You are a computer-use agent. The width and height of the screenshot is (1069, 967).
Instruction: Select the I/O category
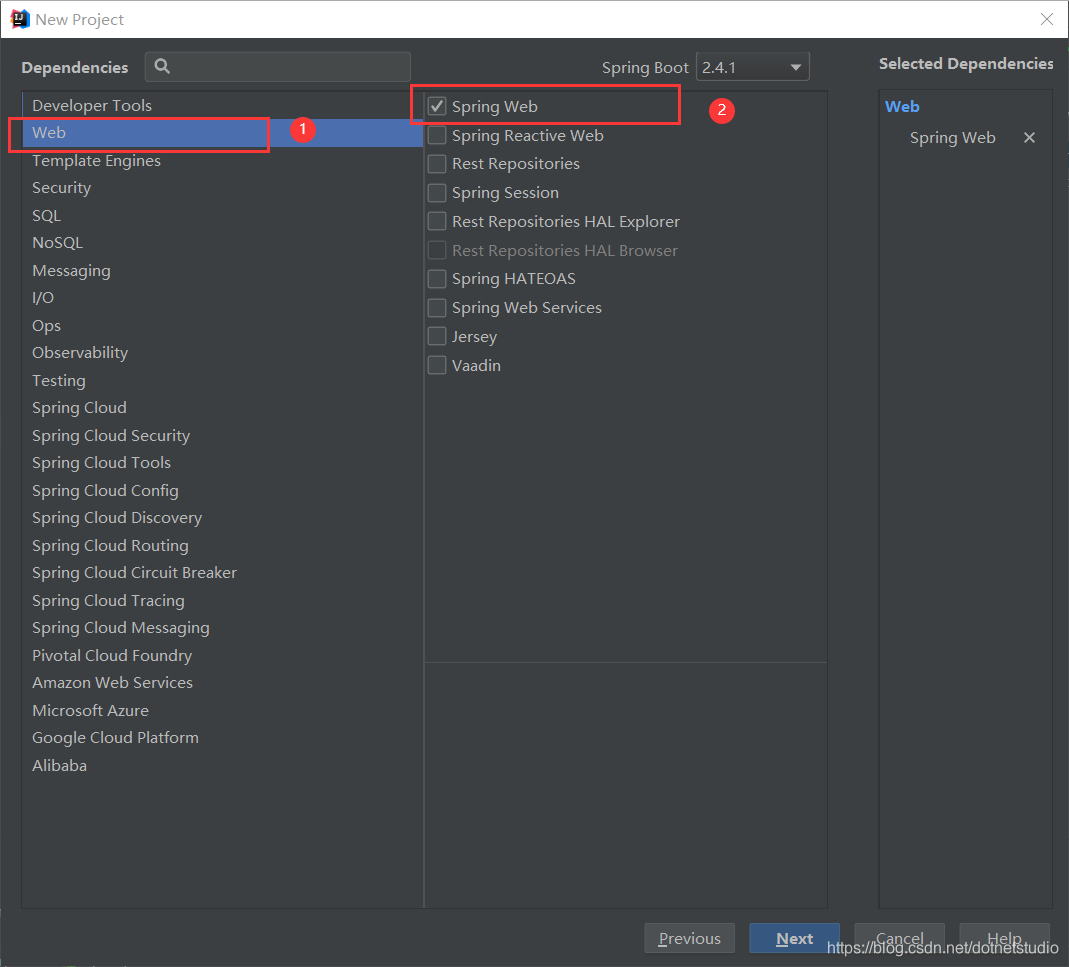coord(222,298)
